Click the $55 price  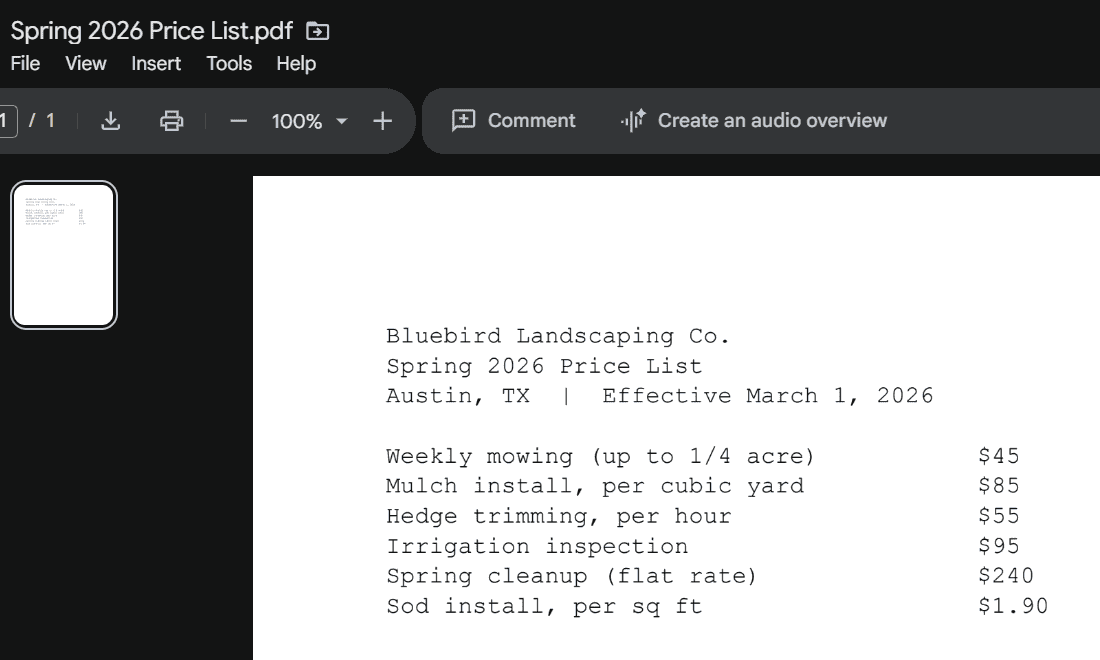[x=999, y=516]
